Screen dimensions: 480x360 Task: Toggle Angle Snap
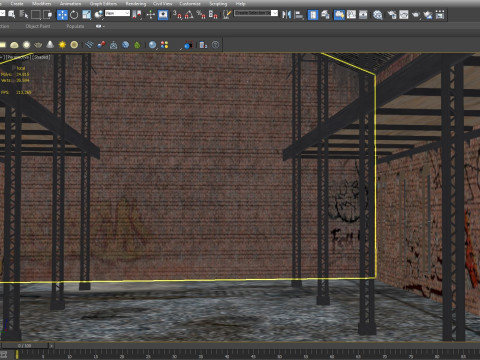[x=189, y=15]
